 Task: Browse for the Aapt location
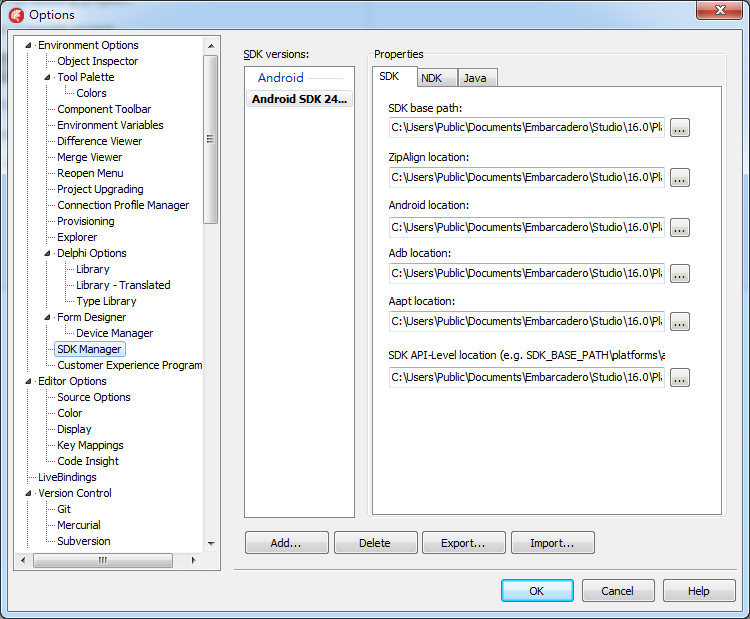click(680, 322)
